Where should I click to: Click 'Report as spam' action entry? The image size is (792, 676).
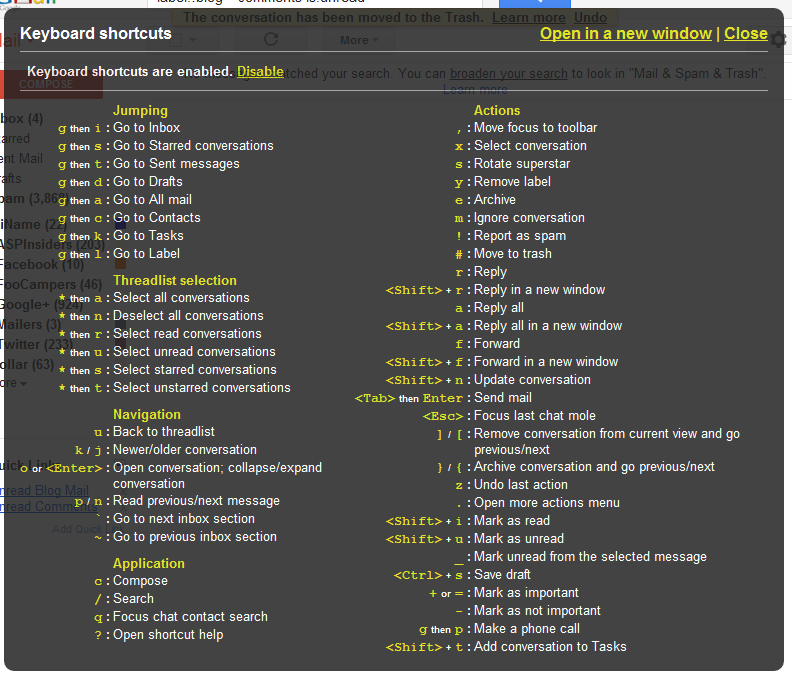520,235
